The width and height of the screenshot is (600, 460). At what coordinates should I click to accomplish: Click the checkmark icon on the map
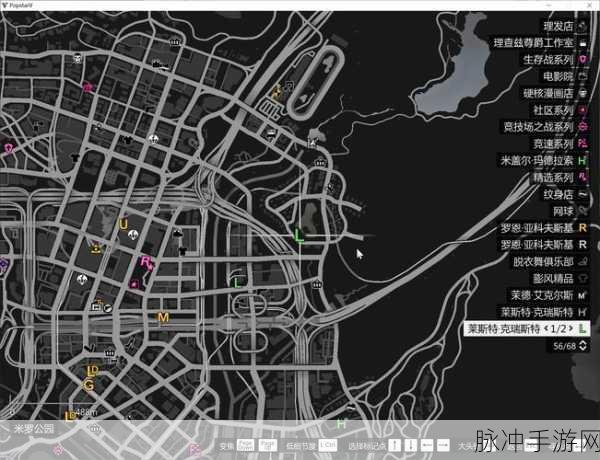point(90,348)
